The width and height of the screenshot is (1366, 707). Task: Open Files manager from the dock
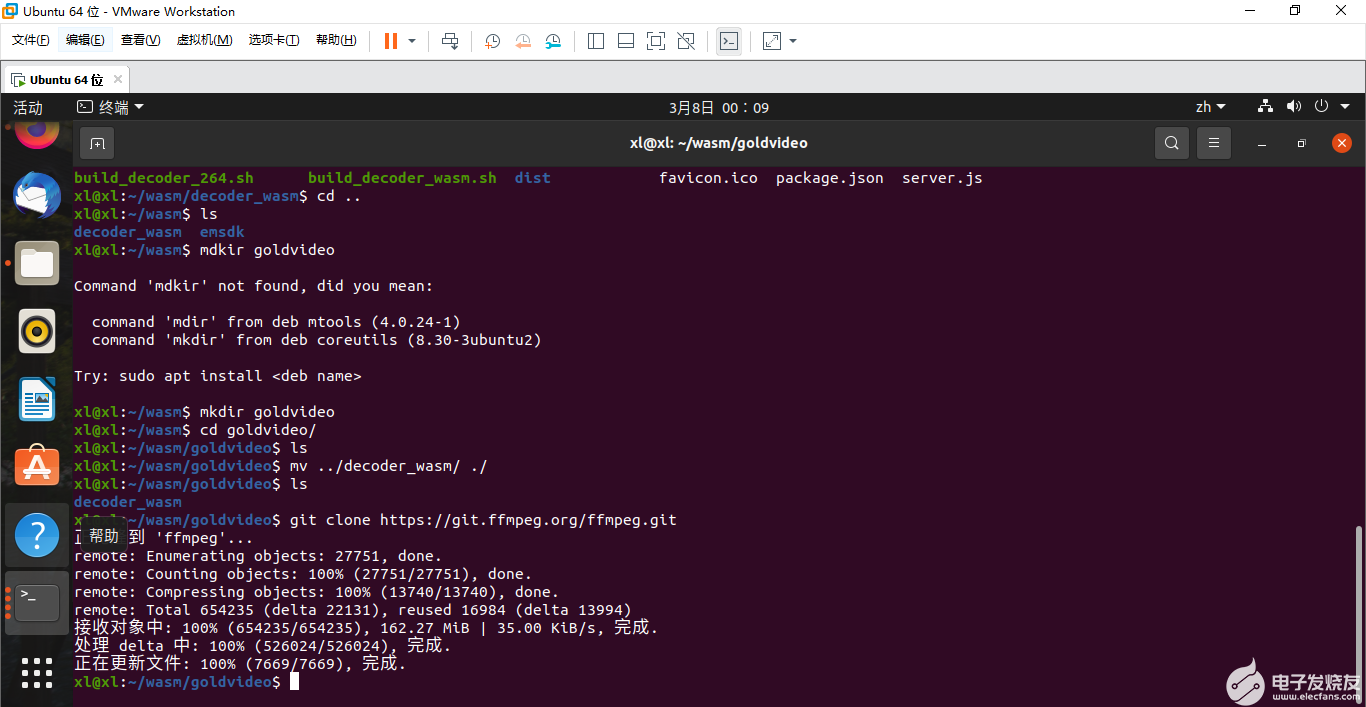pos(37,263)
